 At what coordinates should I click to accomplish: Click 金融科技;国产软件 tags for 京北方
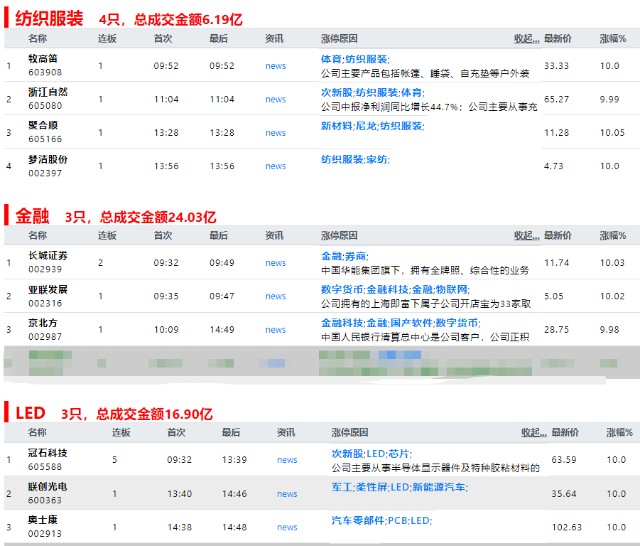(x=400, y=323)
